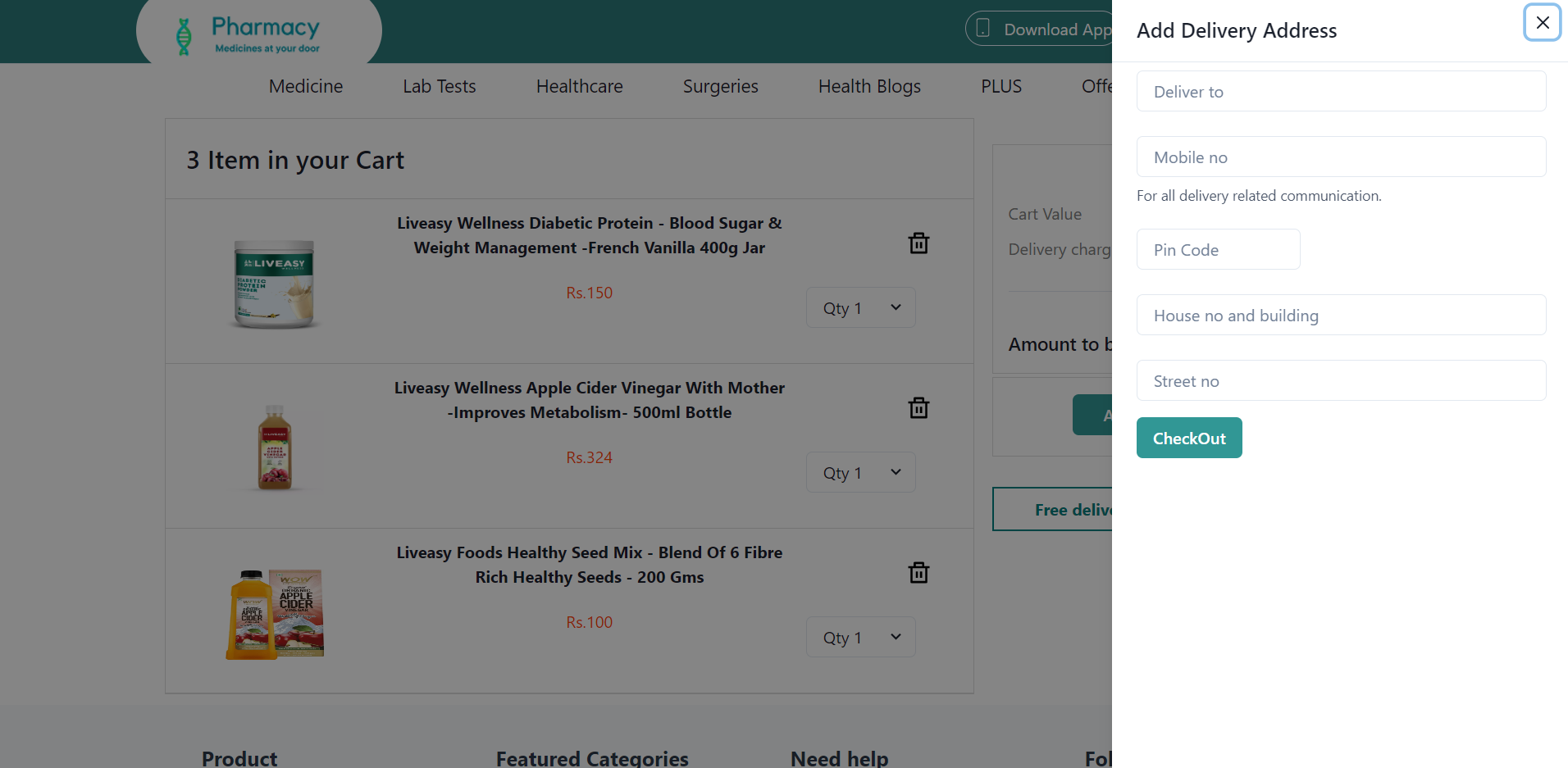
Task: Click the Rs.100 price text
Action: coord(589,622)
